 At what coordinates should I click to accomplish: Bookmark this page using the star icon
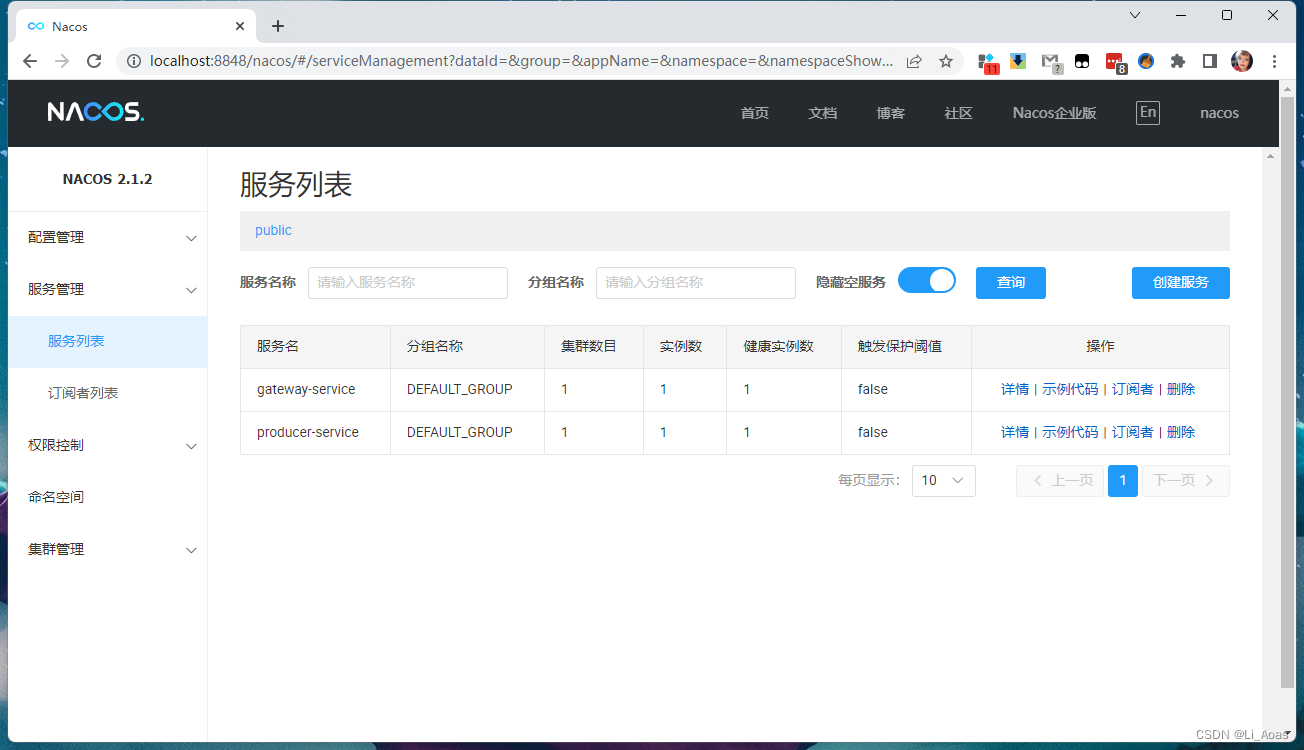pos(946,61)
